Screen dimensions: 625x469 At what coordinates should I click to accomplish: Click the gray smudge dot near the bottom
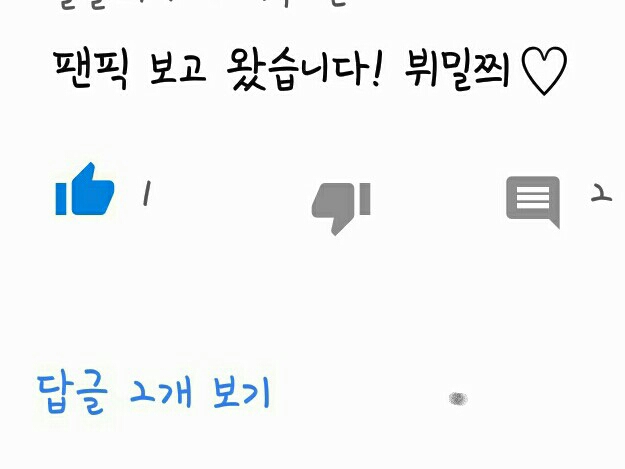tap(458, 398)
